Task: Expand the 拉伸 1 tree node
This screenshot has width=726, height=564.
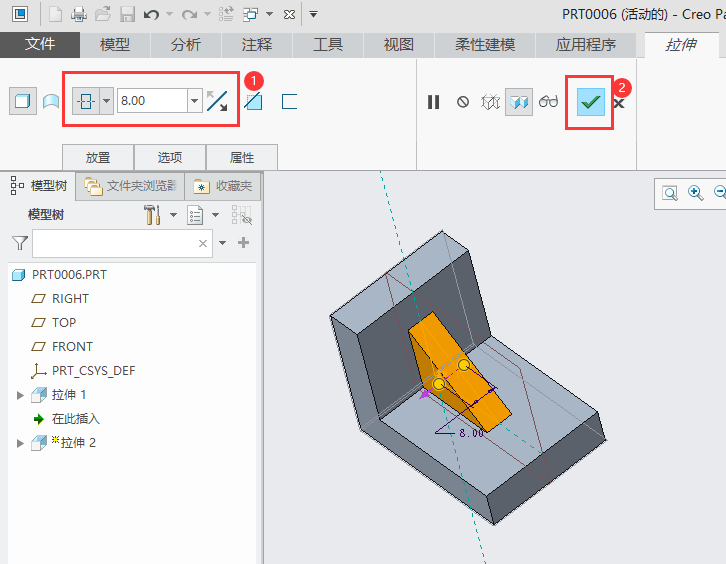Action: click(x=20, y=395)
